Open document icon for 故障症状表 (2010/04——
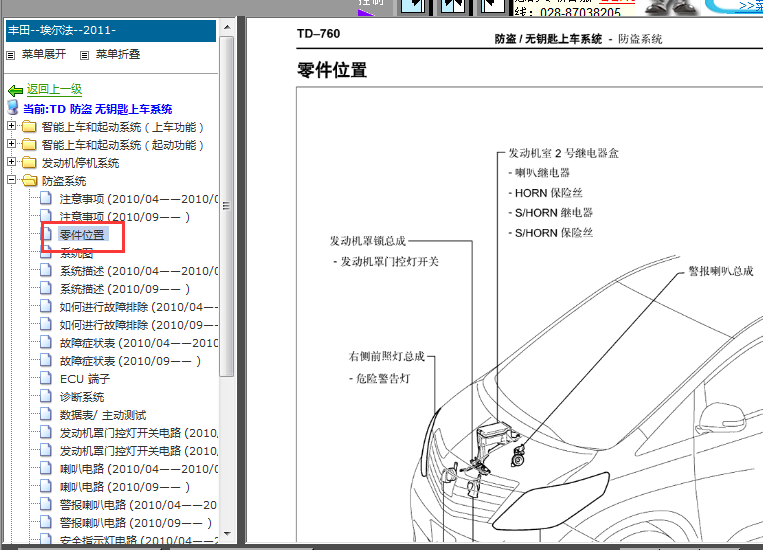This screenshot has width=763, height=550. point(46,342)
